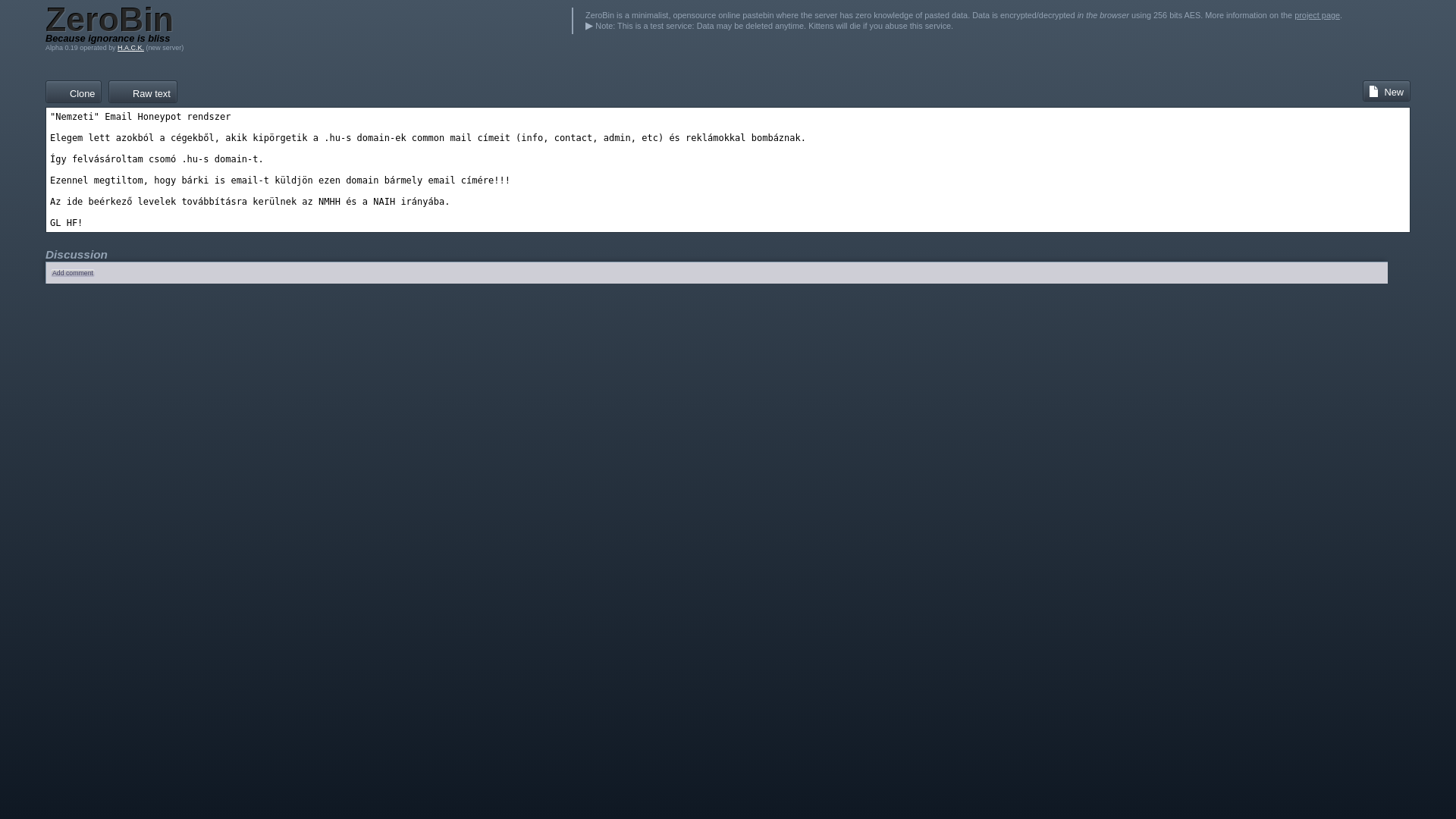Click the ZeroBin title logo

coord(109,19)
